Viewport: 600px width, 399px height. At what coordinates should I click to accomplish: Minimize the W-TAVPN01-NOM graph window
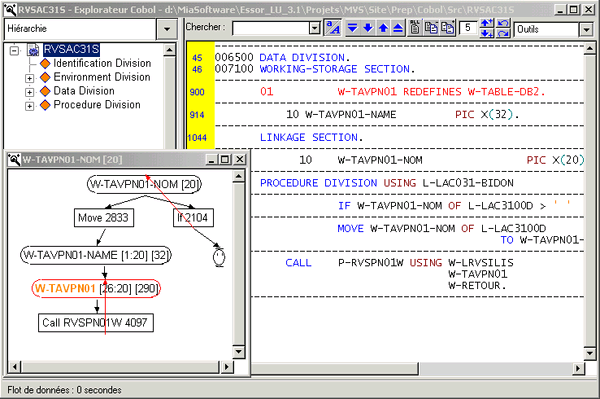pyautogui.click(x=212, y=159)
